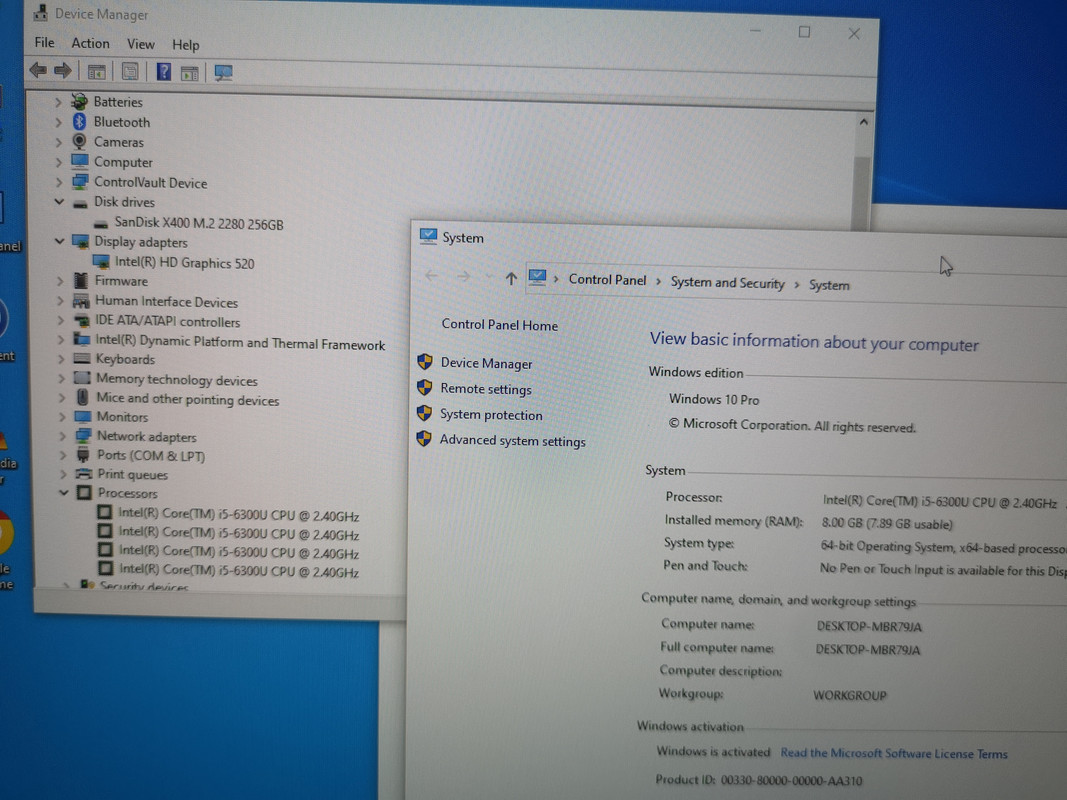Select Intel(R) Dynamic Platform and Thermal Framework
Image resolution: width=1067 pixels, height=800 pixels.
pyautogui.click(x=240, y=343)
